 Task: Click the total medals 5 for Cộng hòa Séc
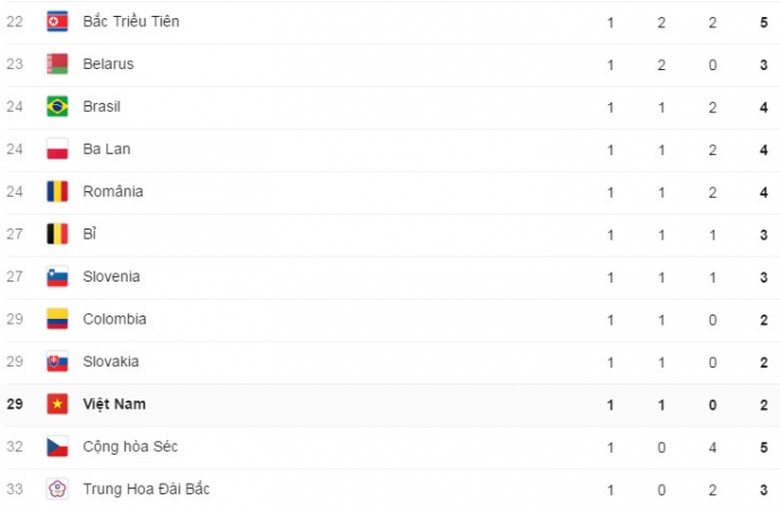[x=764, y=447]
